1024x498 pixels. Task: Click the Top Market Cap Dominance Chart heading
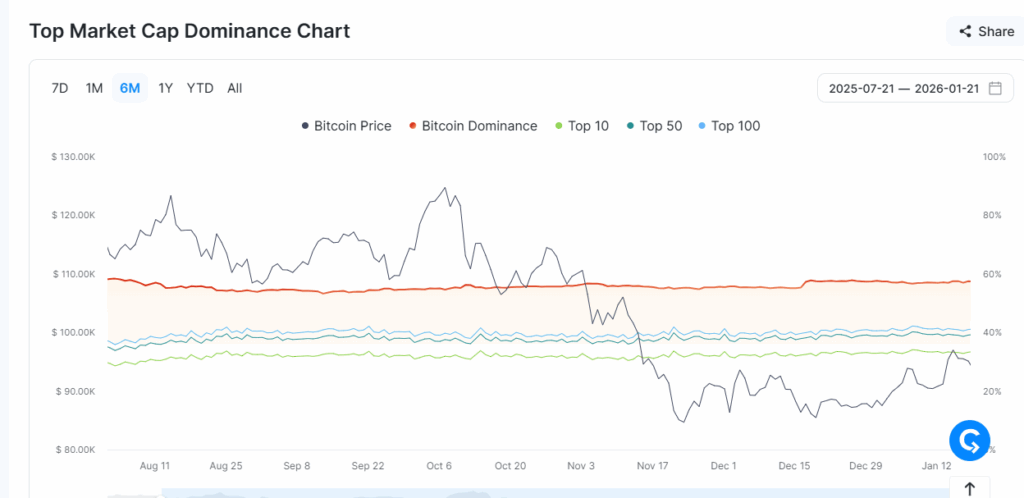[189, 31]
